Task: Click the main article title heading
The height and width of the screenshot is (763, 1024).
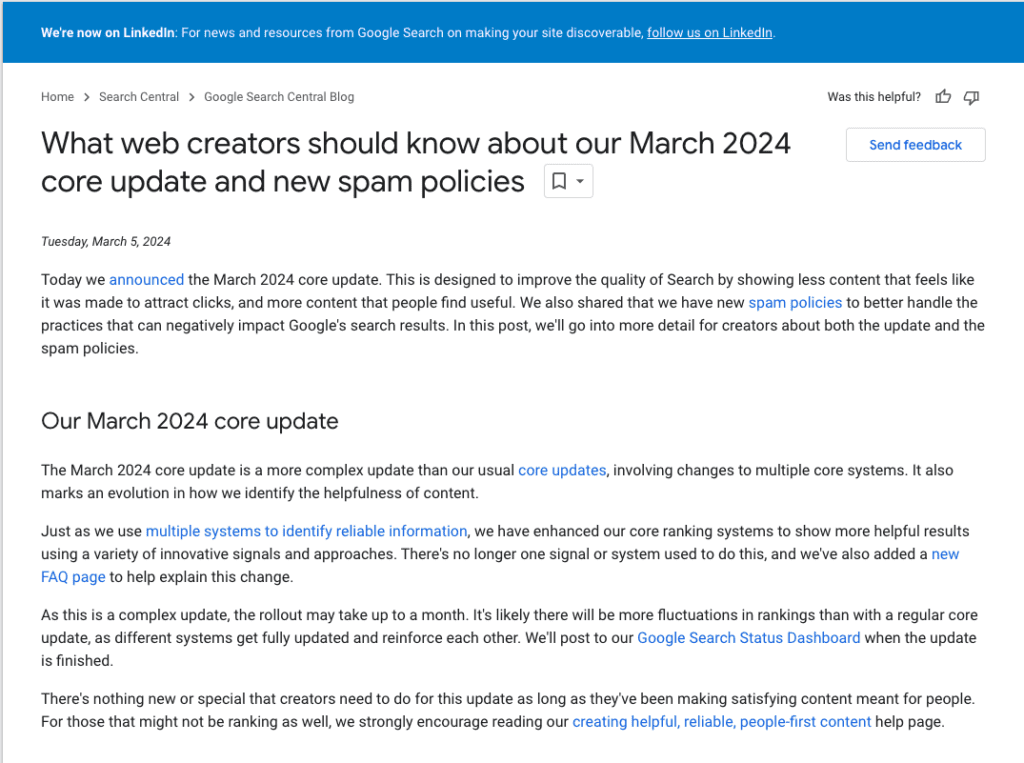Action: click(415, 162)
